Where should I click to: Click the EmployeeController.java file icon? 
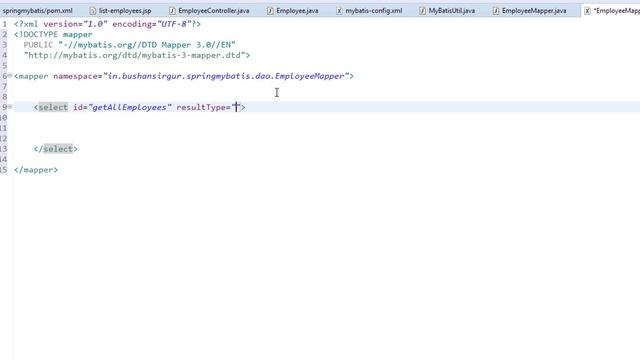click(x=172, y=11)
